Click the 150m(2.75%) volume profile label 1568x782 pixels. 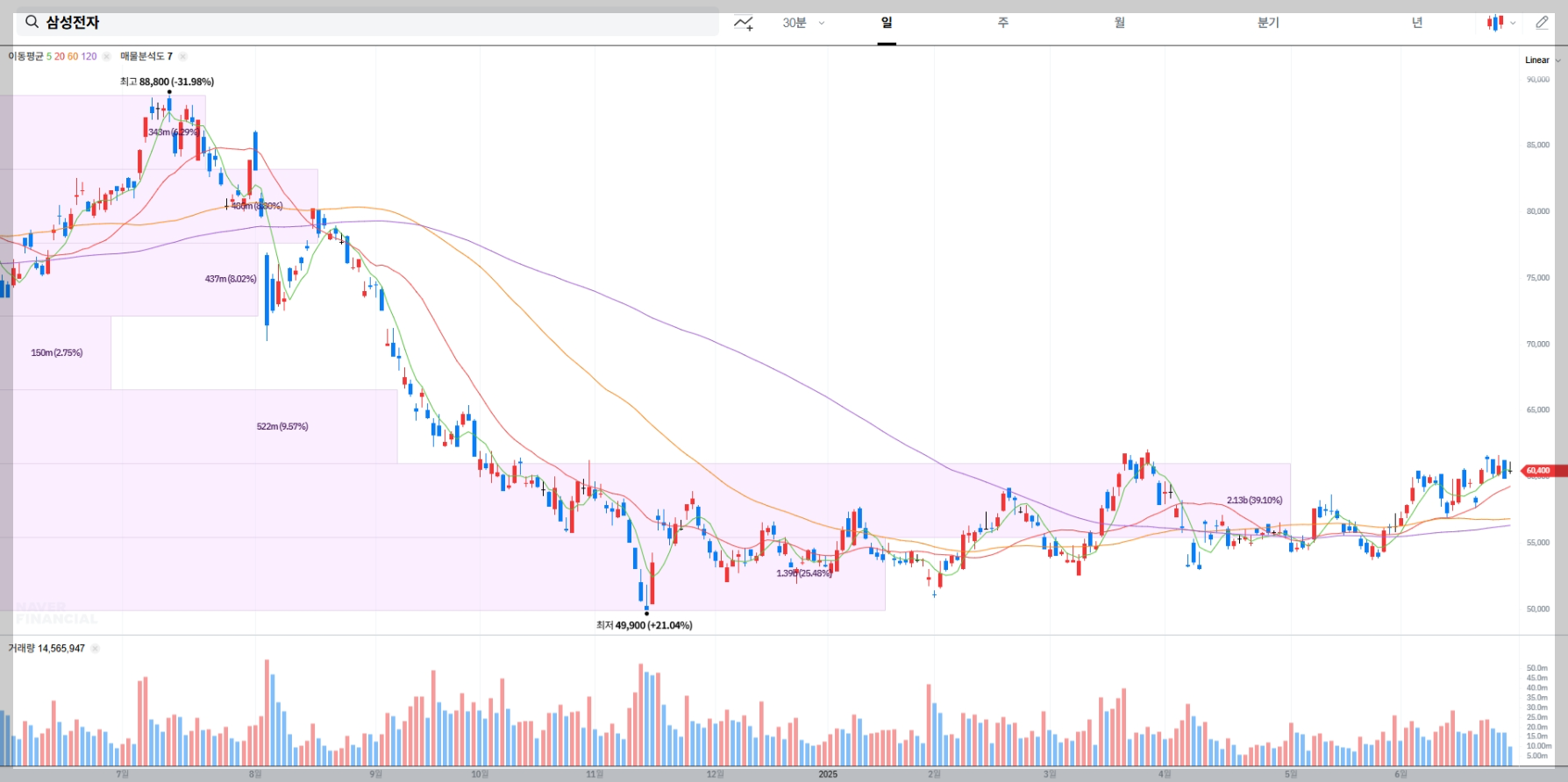click(x=57, y=352)
